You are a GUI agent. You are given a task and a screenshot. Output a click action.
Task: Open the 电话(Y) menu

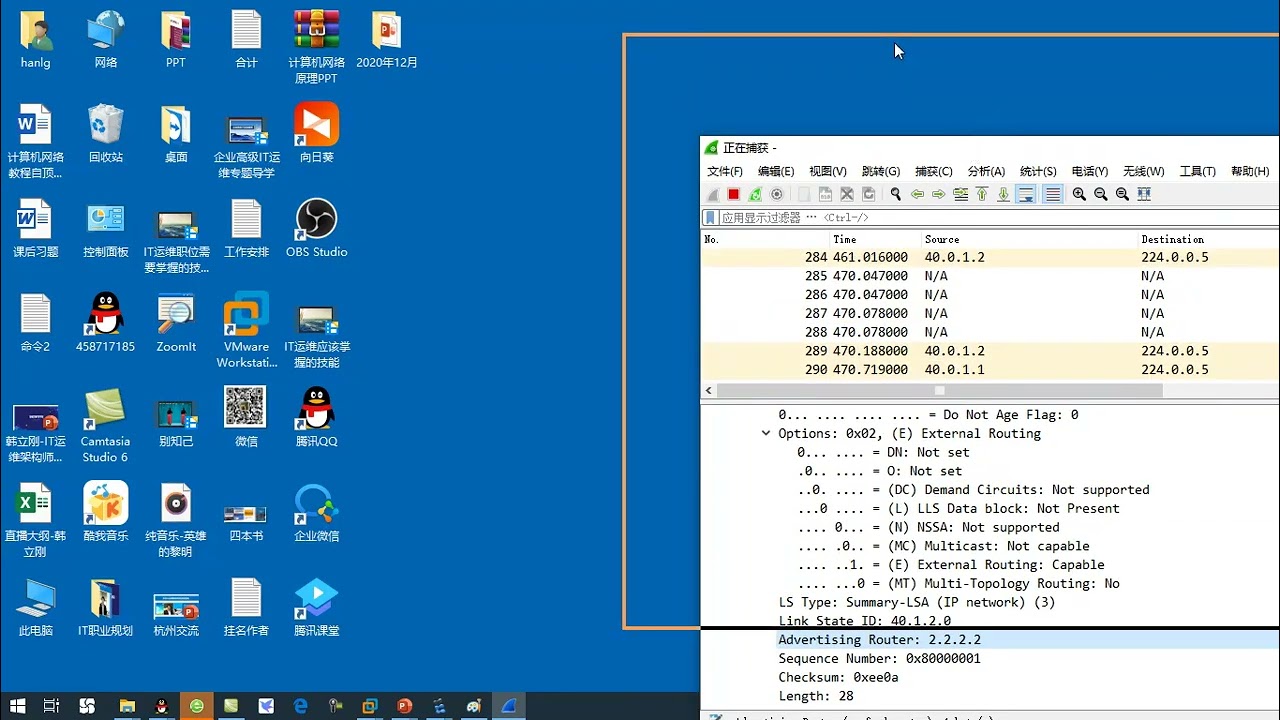click(1090, 171)
